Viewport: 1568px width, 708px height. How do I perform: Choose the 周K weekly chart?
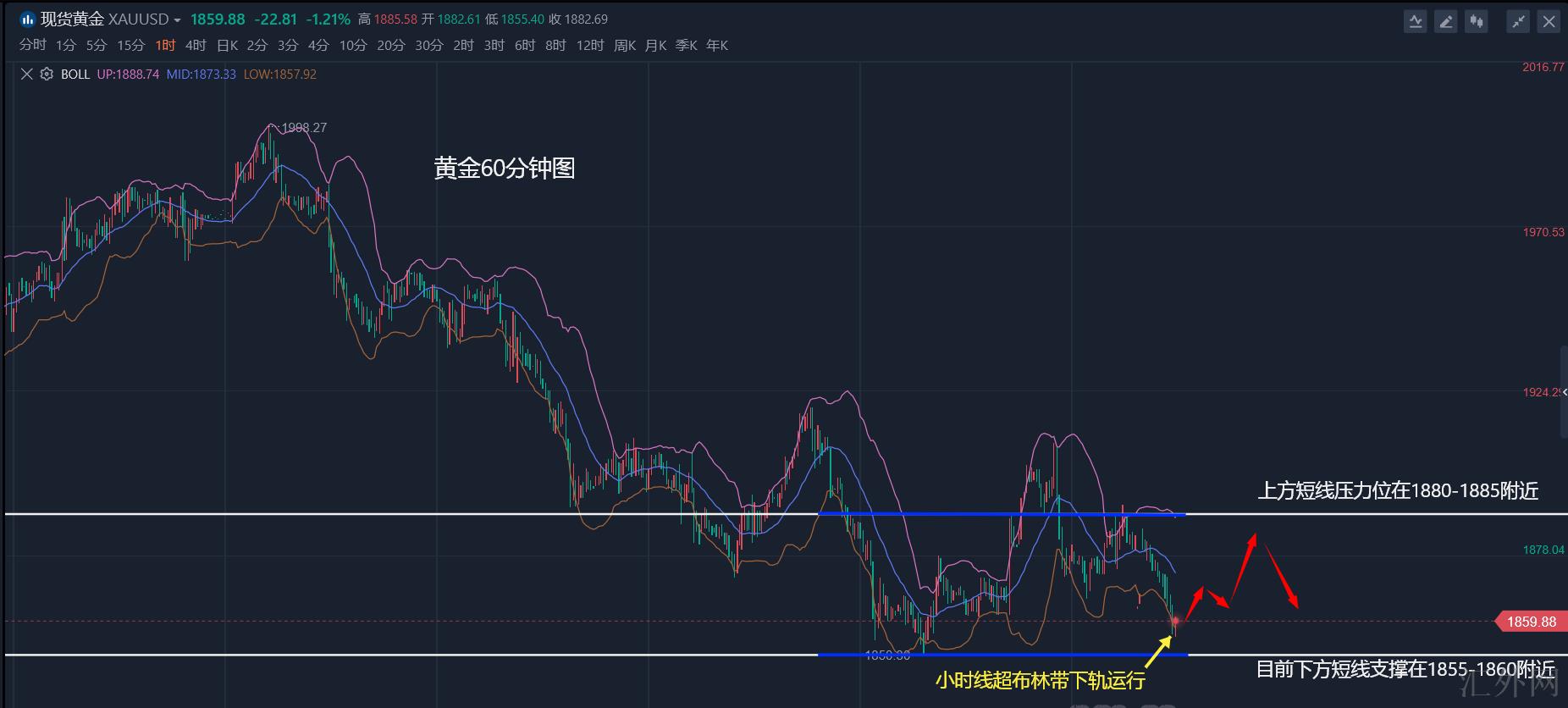coord(625,46)
